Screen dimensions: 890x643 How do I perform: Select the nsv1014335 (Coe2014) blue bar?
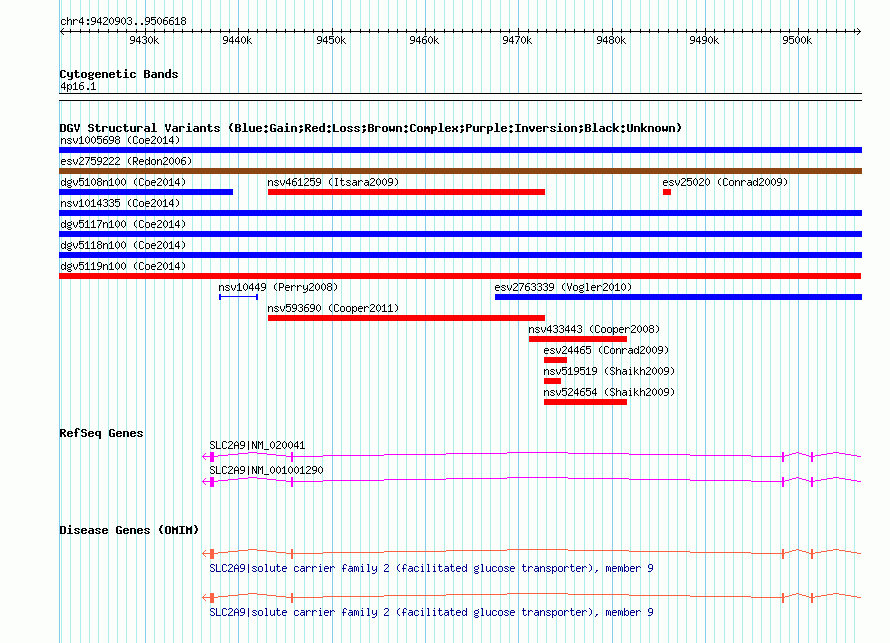pos(460,213)
